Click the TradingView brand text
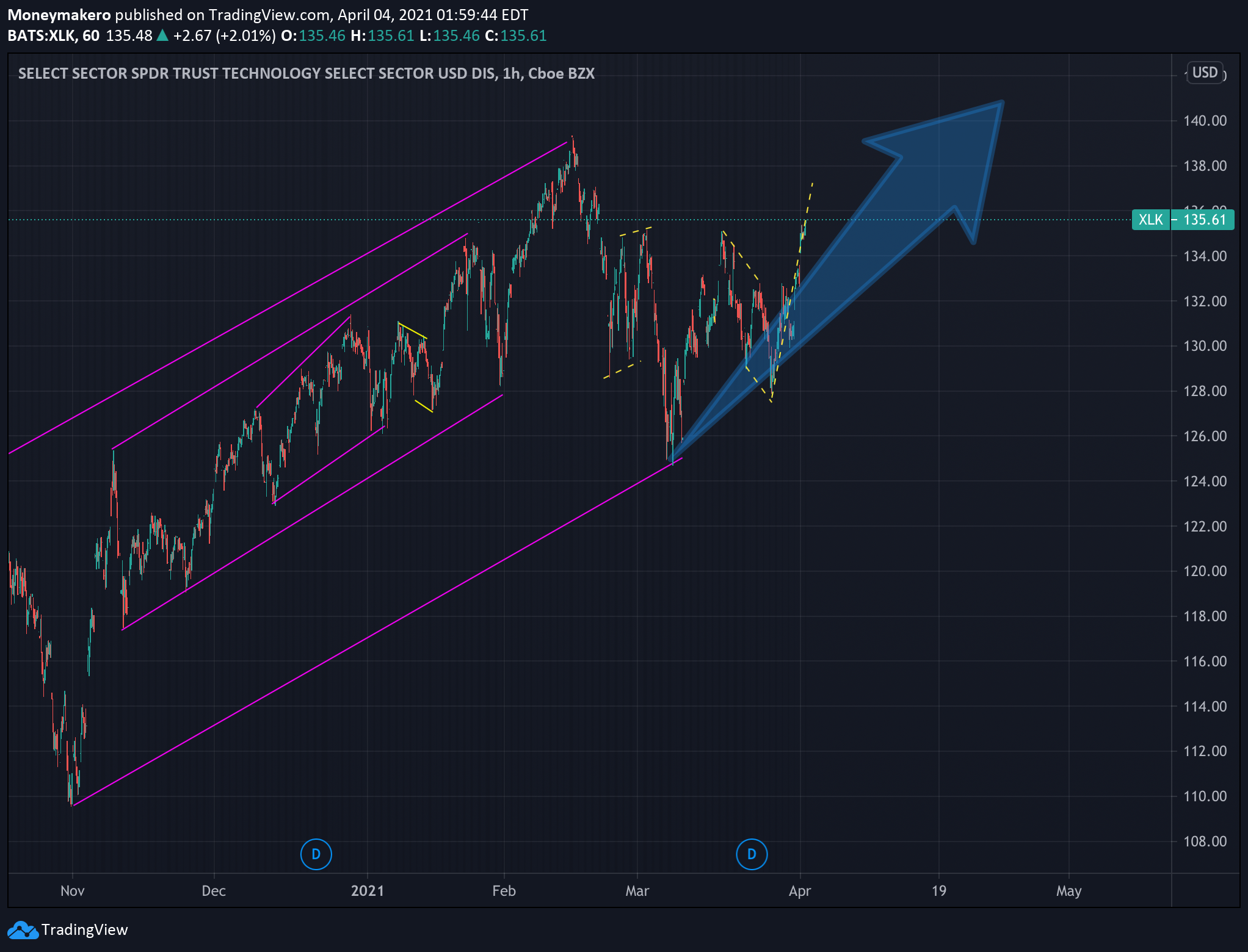The image size is (1248, 952). [x=85, y=929]
